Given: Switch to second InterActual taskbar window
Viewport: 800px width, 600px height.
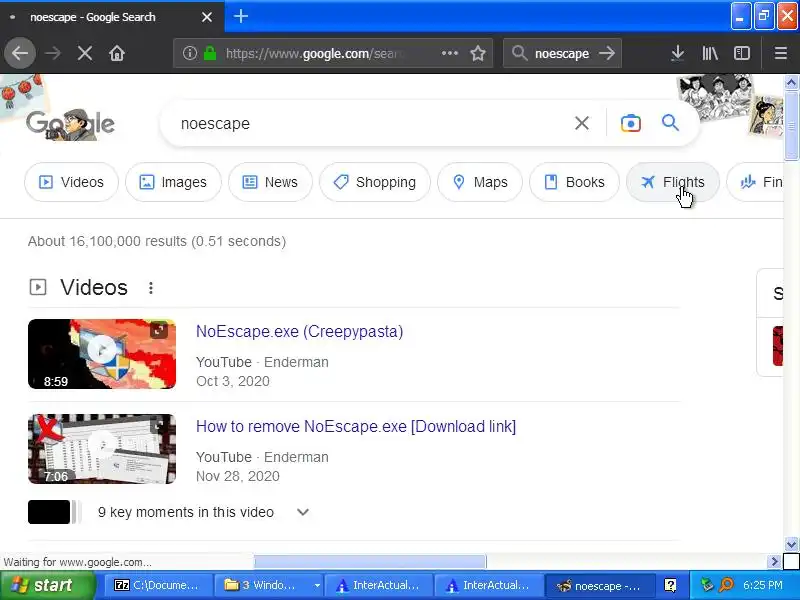Looking at the screenshot, I should (x=488, y=585).
